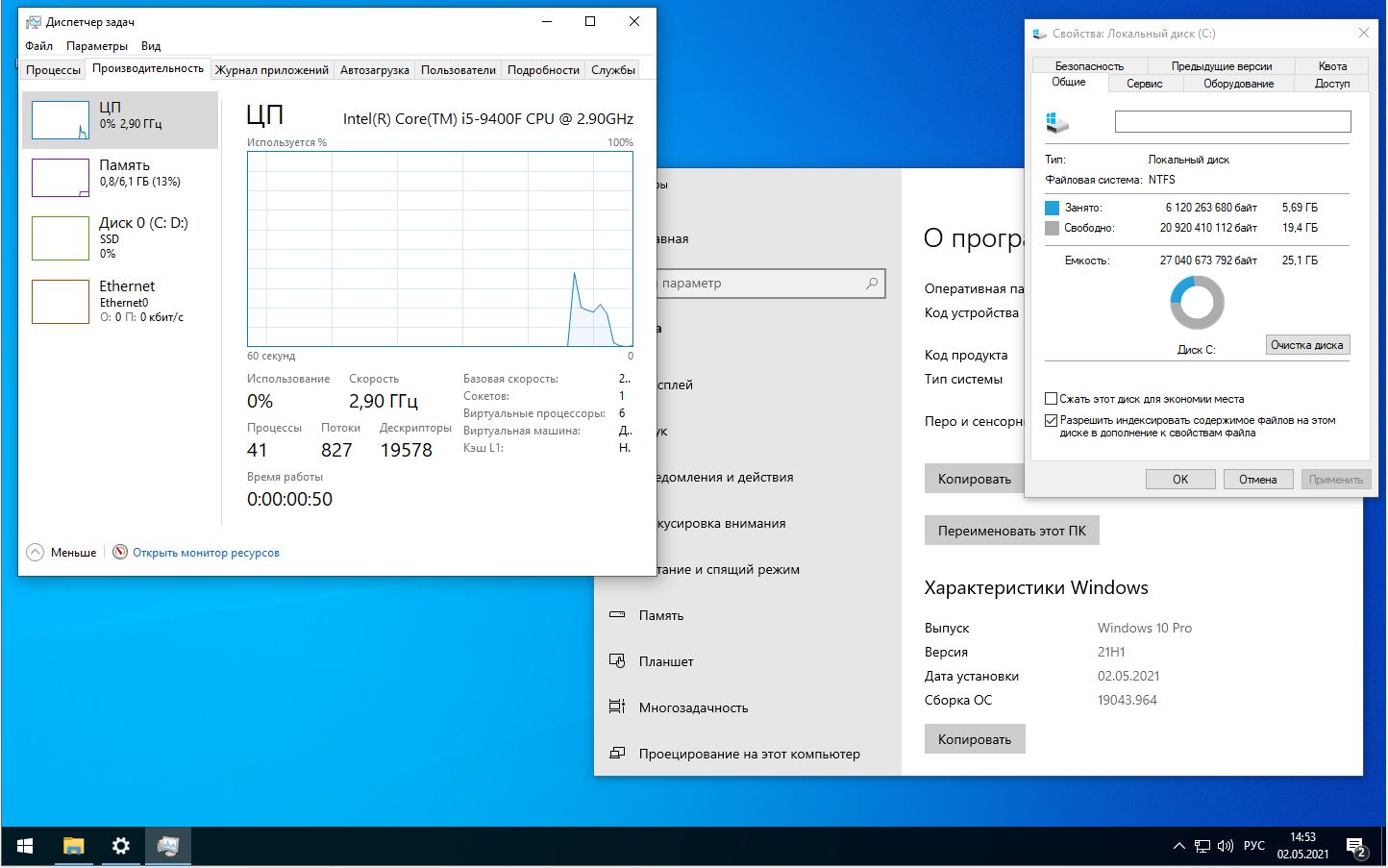Show hidden tray icons chevron

click(x=1178, y=847)
